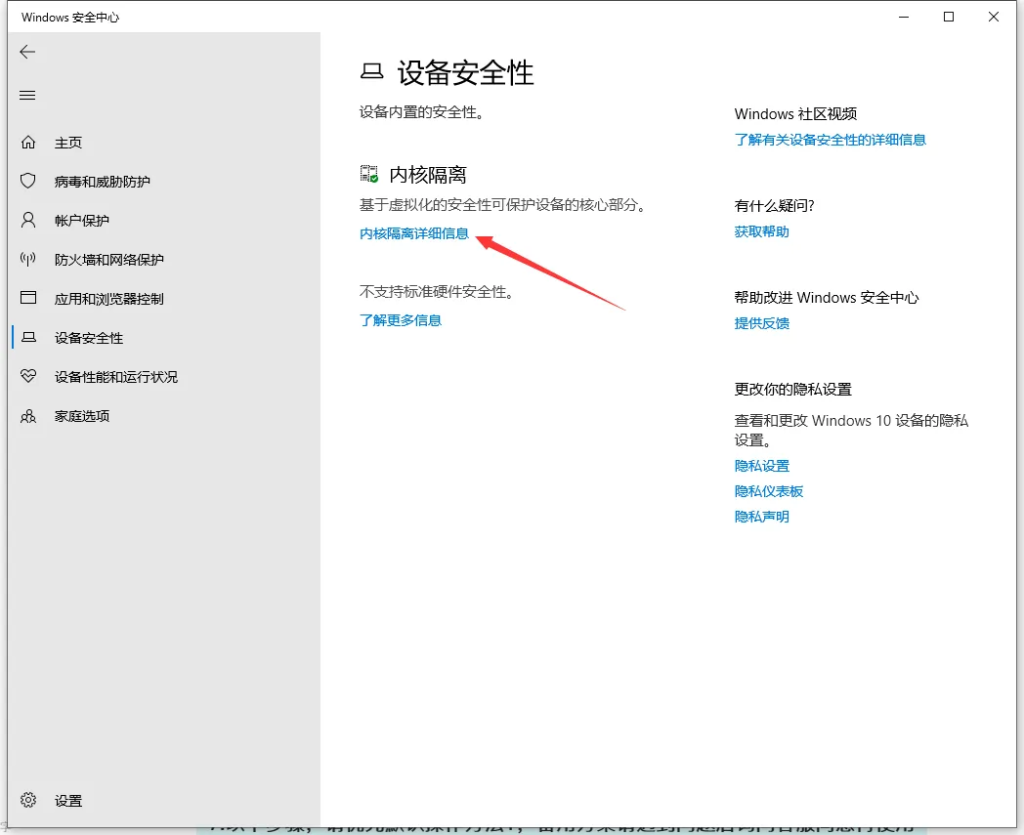Click the family icon for 家庭选项
This screenshot has height=835, width=1024.
click(x=28, y=416)
